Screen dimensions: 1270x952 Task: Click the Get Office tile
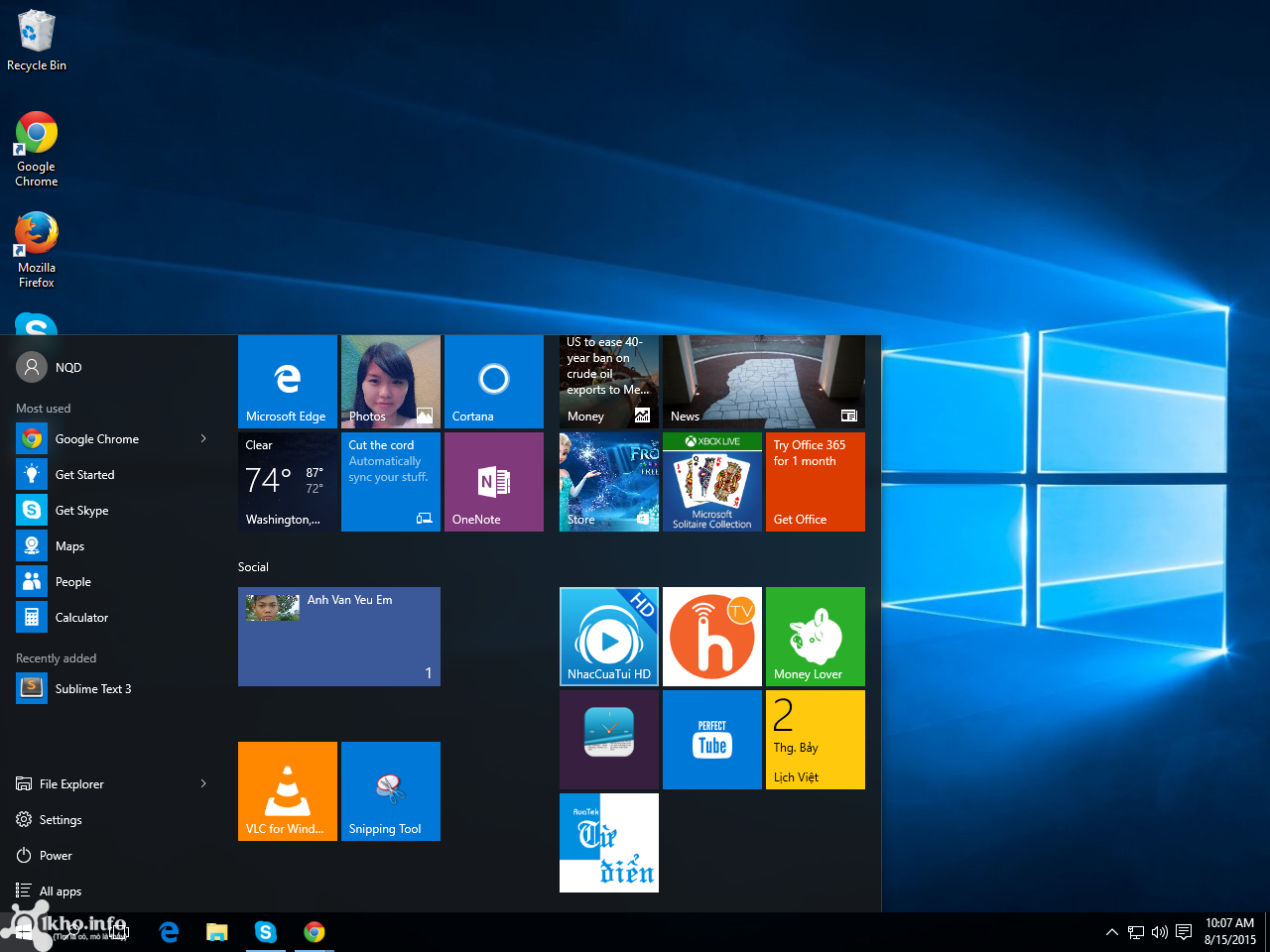click(x=816, y=482)
